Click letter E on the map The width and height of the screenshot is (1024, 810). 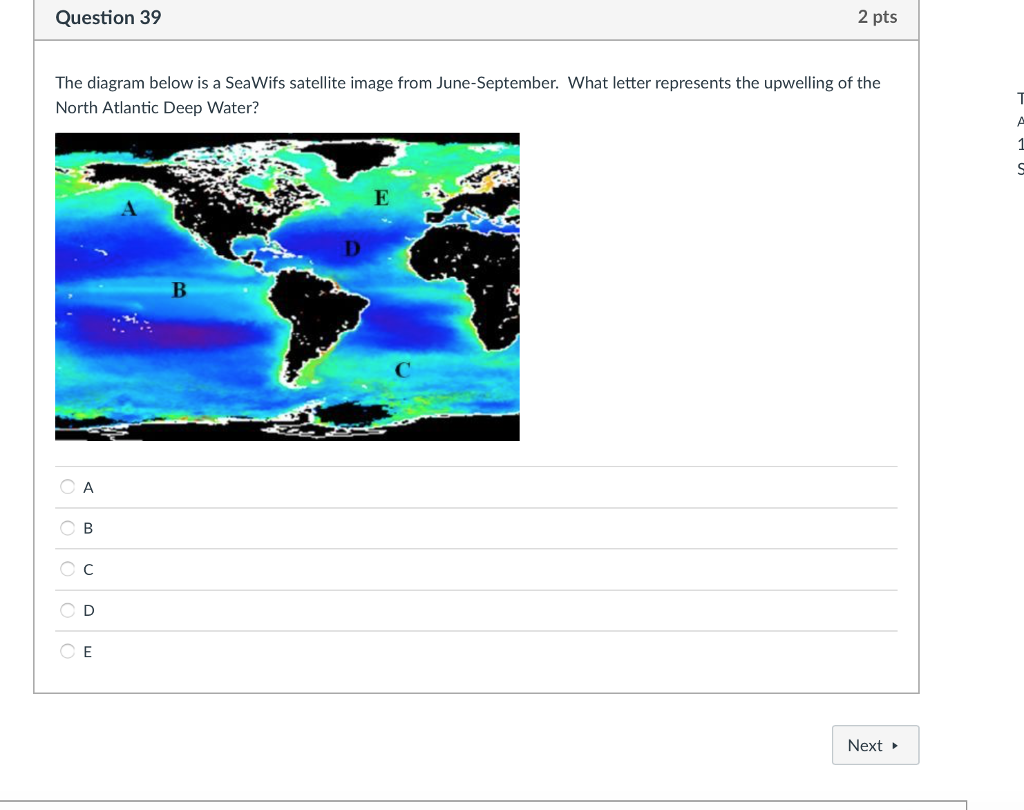(382, 197)
